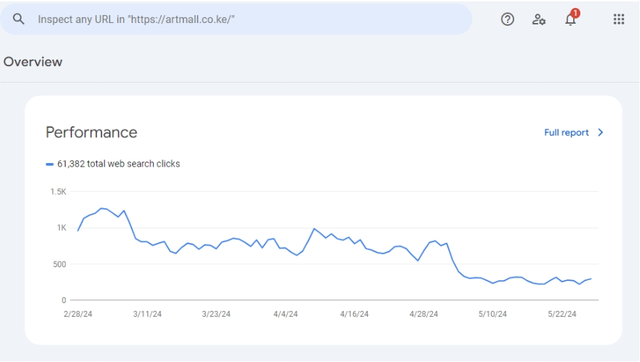Click the 1.5K label on the y-axis
The image size is (640, 362).
tap(58, 191)
